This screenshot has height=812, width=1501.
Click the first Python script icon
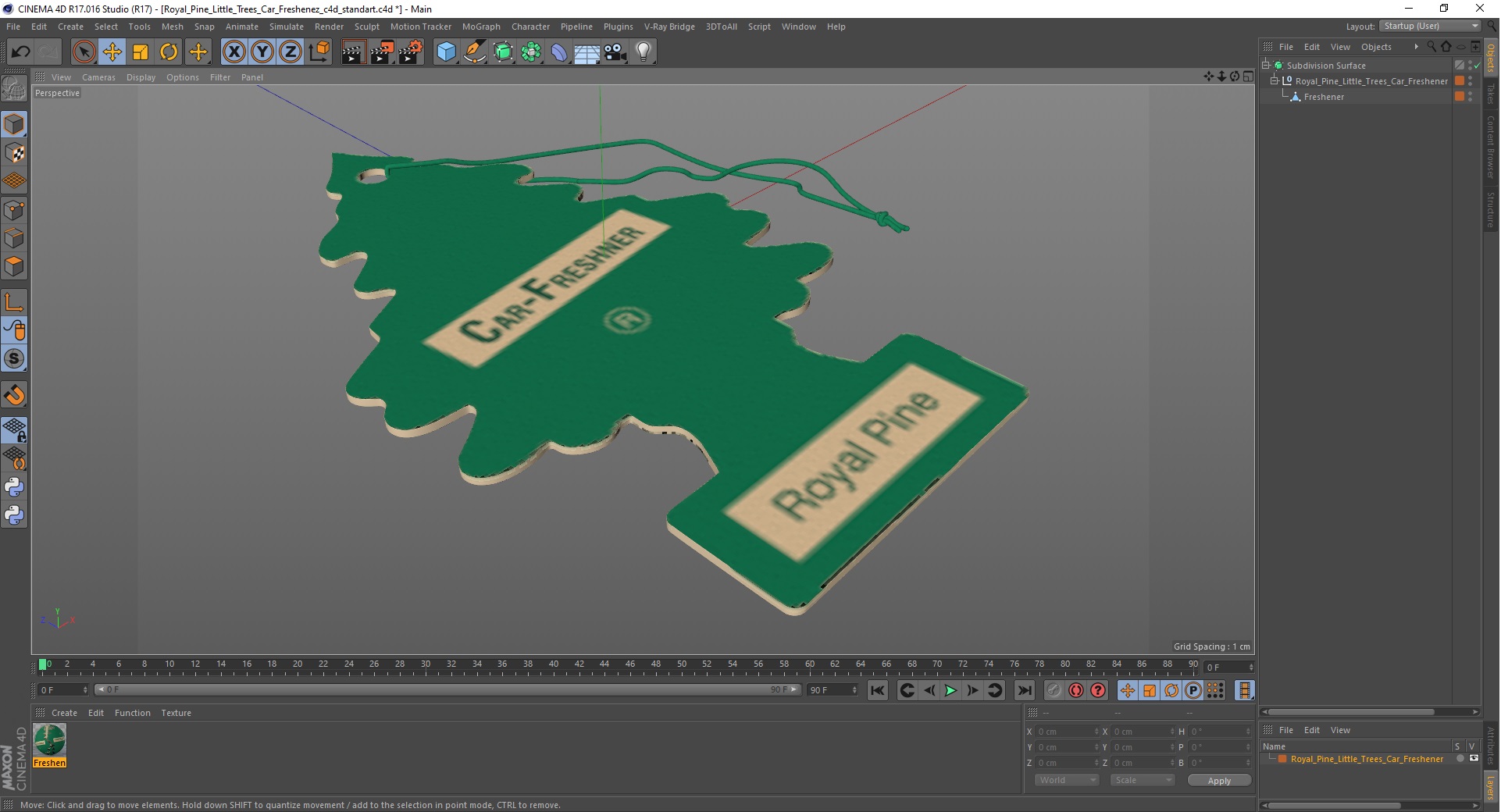[x=14, y=487]
